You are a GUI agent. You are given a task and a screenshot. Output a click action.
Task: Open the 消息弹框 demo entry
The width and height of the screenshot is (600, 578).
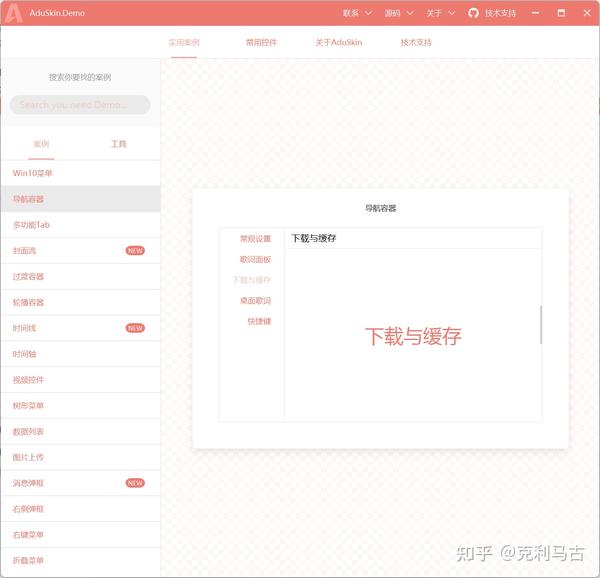(80, 483)
